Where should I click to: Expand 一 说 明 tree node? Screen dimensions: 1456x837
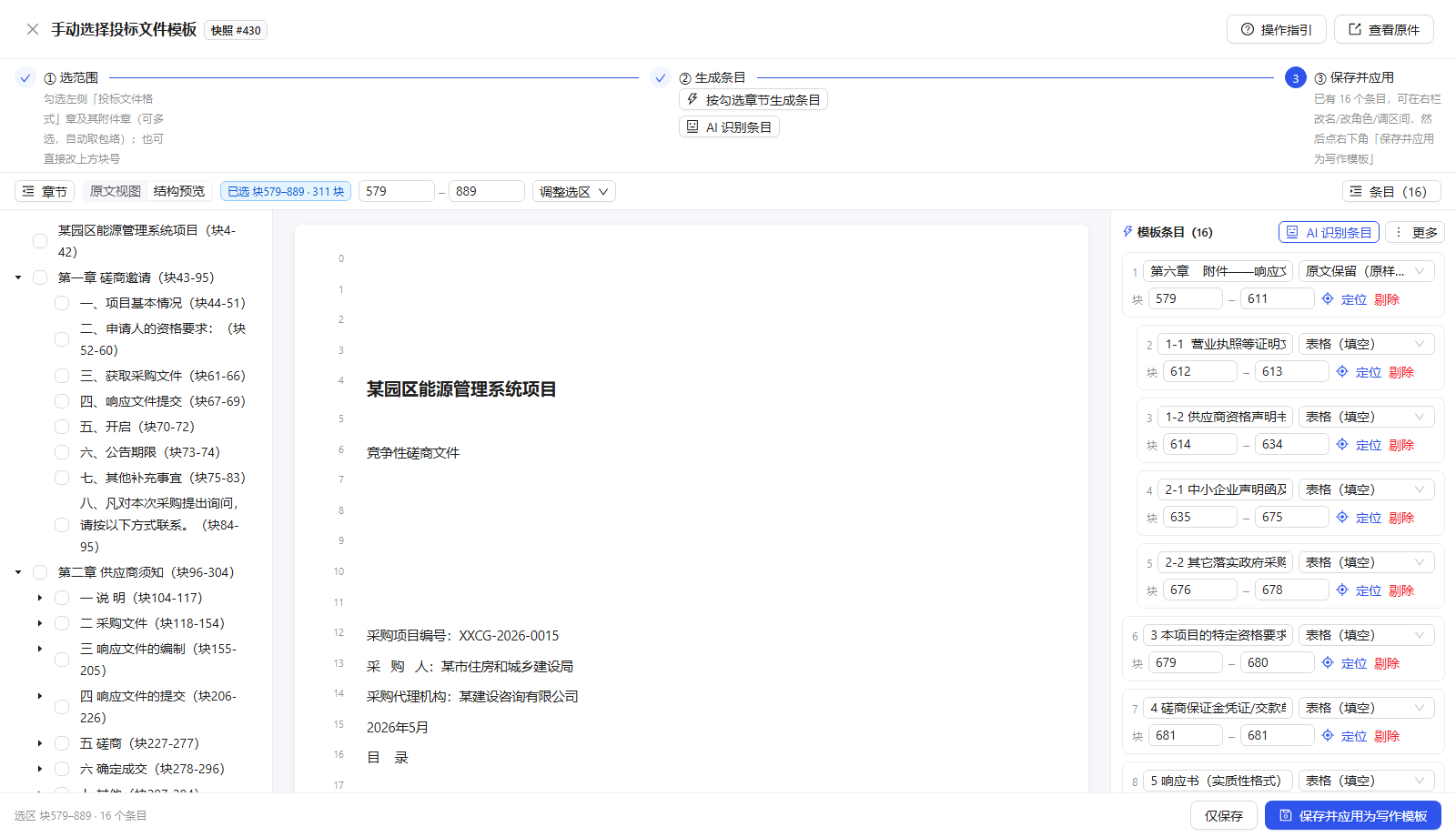40,598
